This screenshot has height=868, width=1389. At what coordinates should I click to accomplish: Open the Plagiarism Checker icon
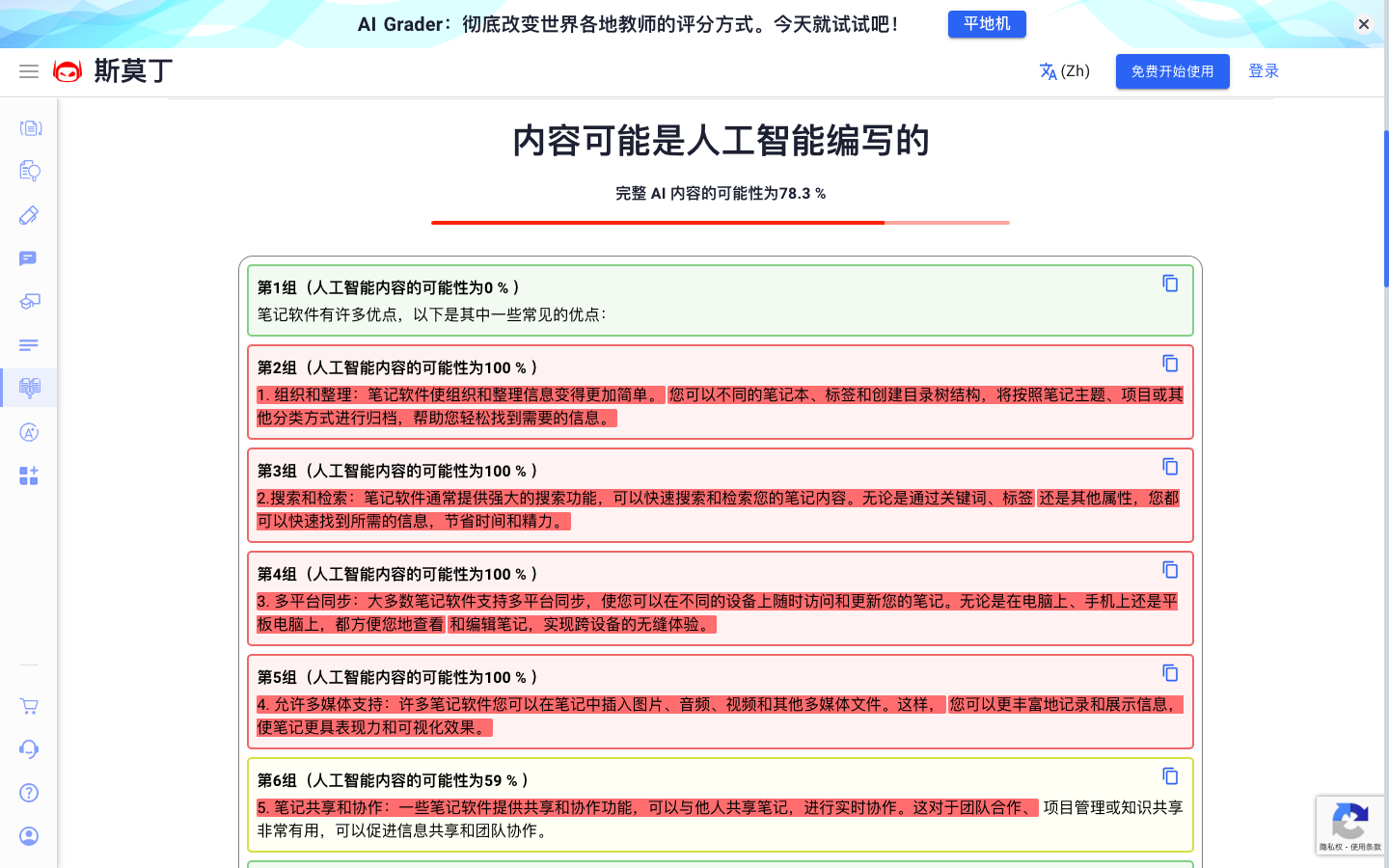pos(29,170)
